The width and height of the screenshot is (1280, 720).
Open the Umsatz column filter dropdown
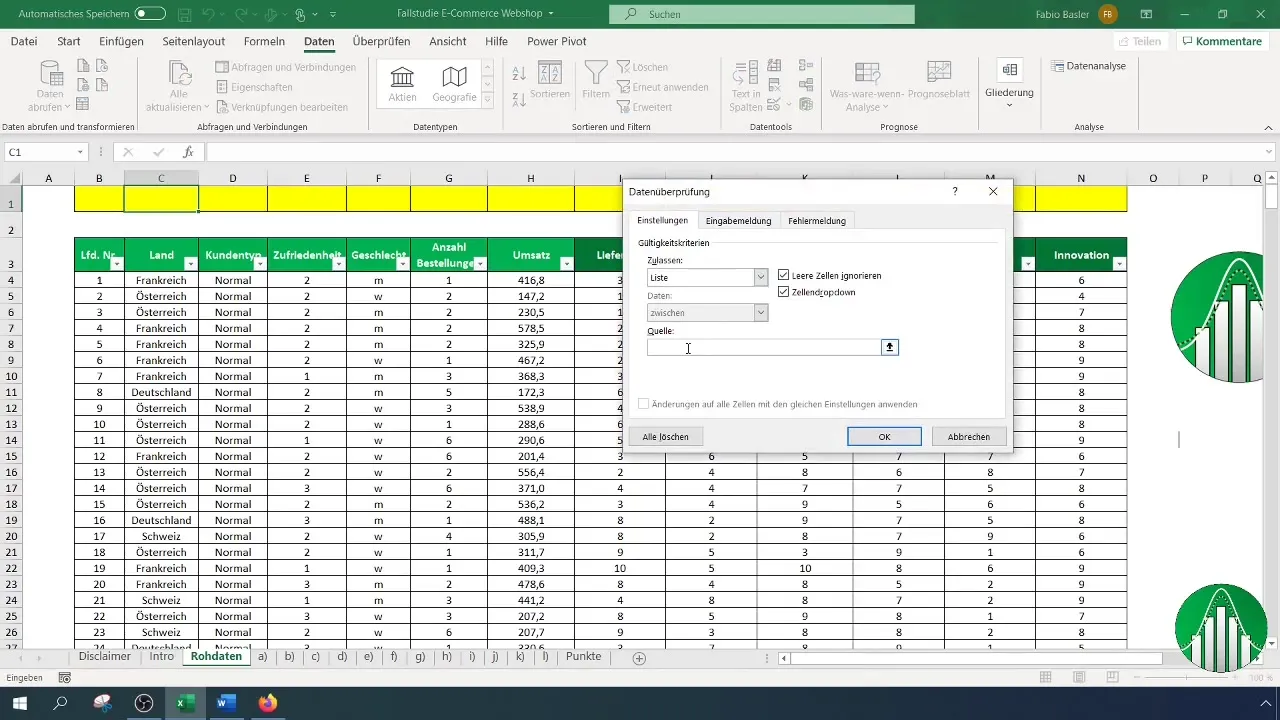[x=567, y=264]
